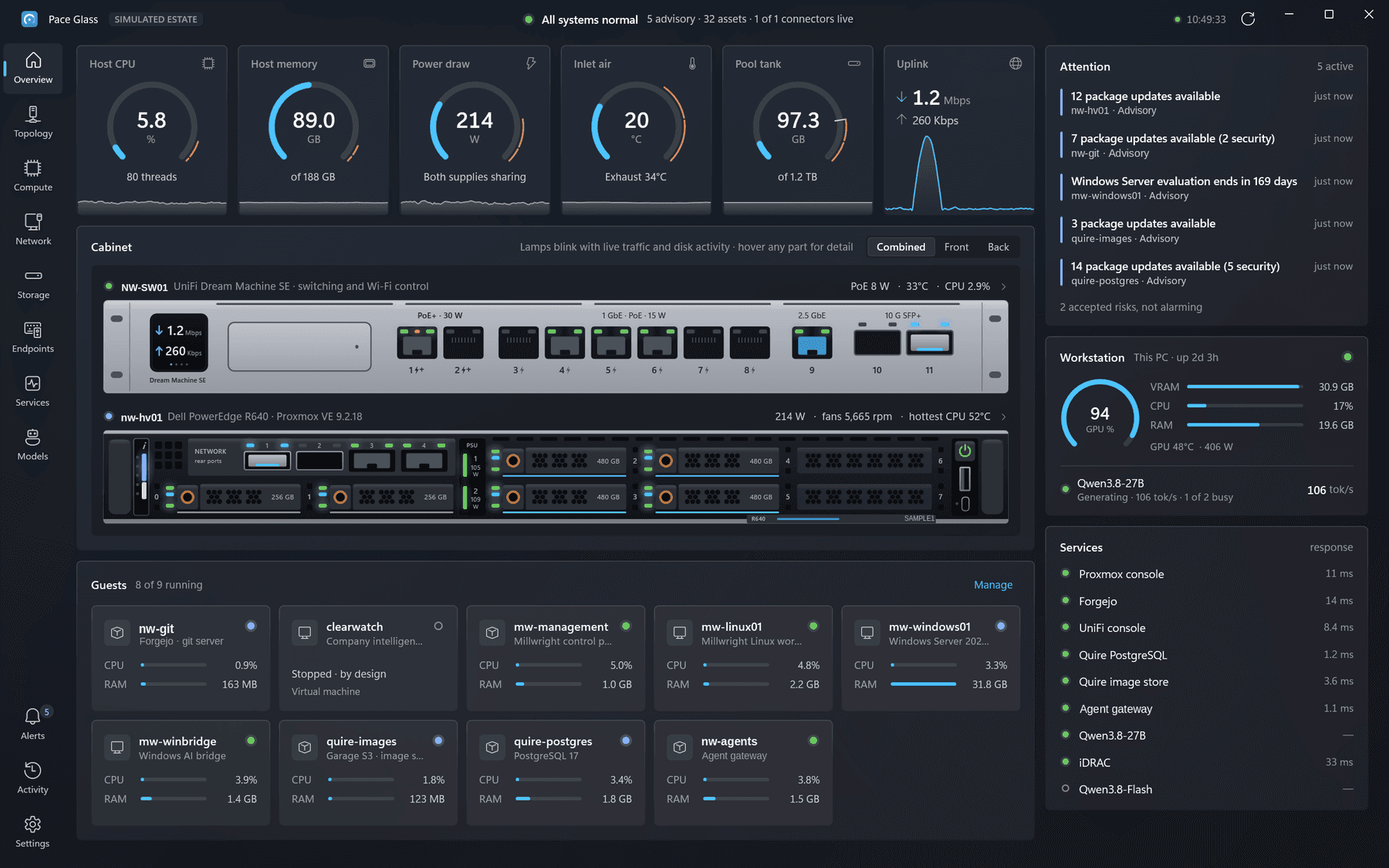Click the mw-windows01 RAM usage bar
The width and height of the screenshot is (1389, 868).
click(x=923, y=684)
